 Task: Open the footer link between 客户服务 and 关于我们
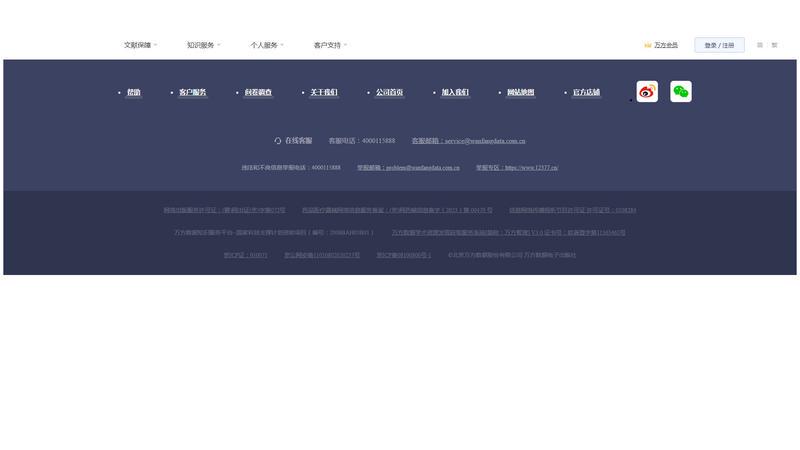click(x=258, y=92)
